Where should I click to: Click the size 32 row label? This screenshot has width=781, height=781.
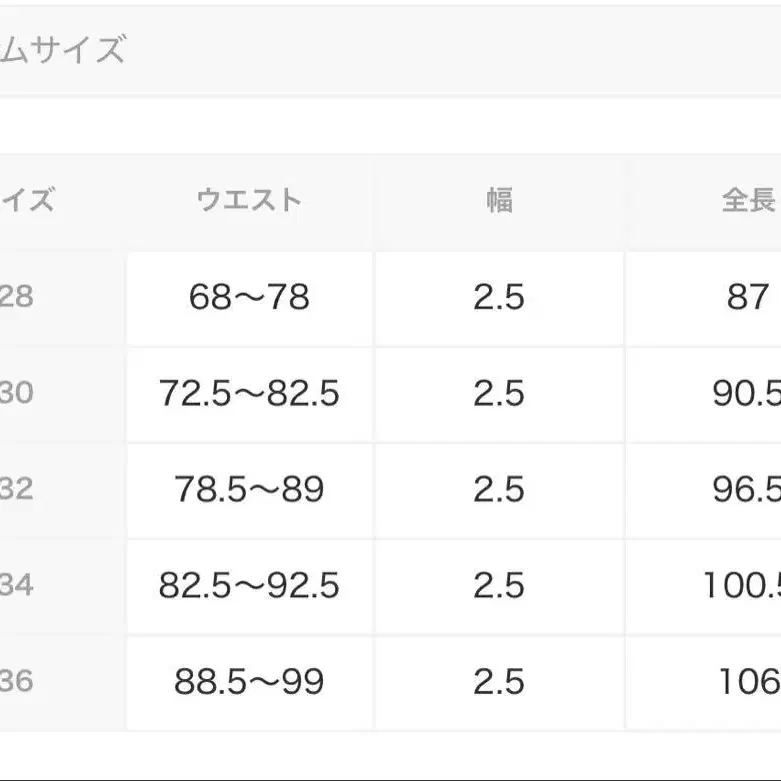pos(17,489)
